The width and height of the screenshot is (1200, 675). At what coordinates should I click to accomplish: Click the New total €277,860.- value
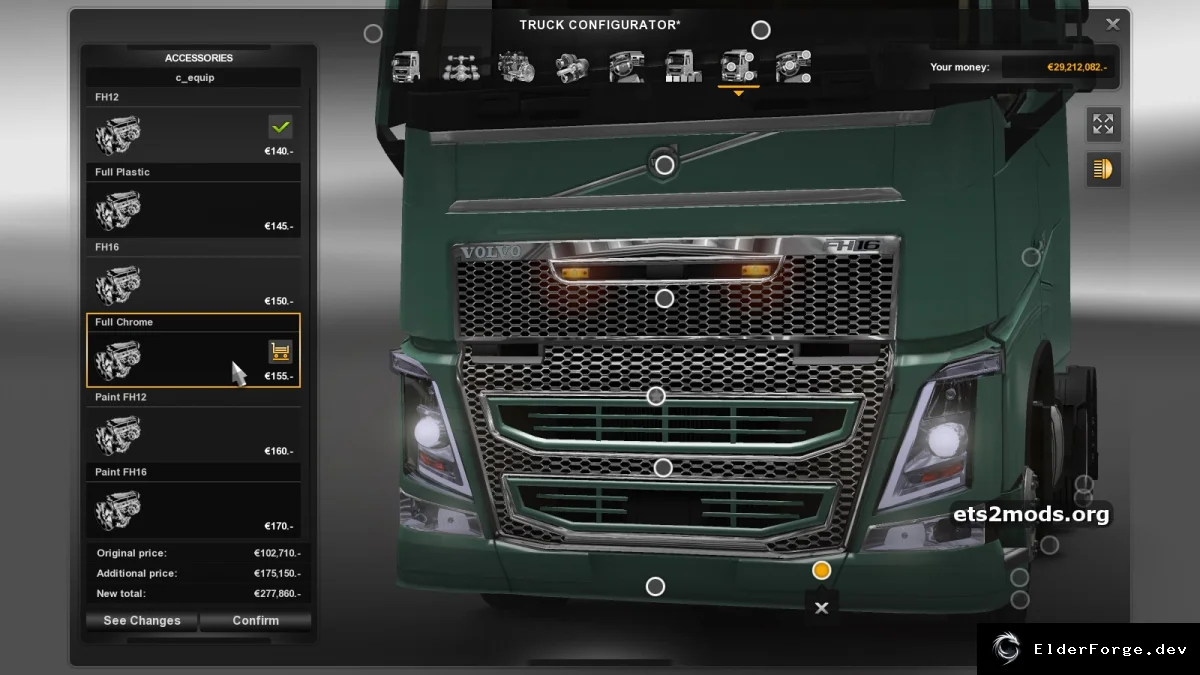(277, 594)
